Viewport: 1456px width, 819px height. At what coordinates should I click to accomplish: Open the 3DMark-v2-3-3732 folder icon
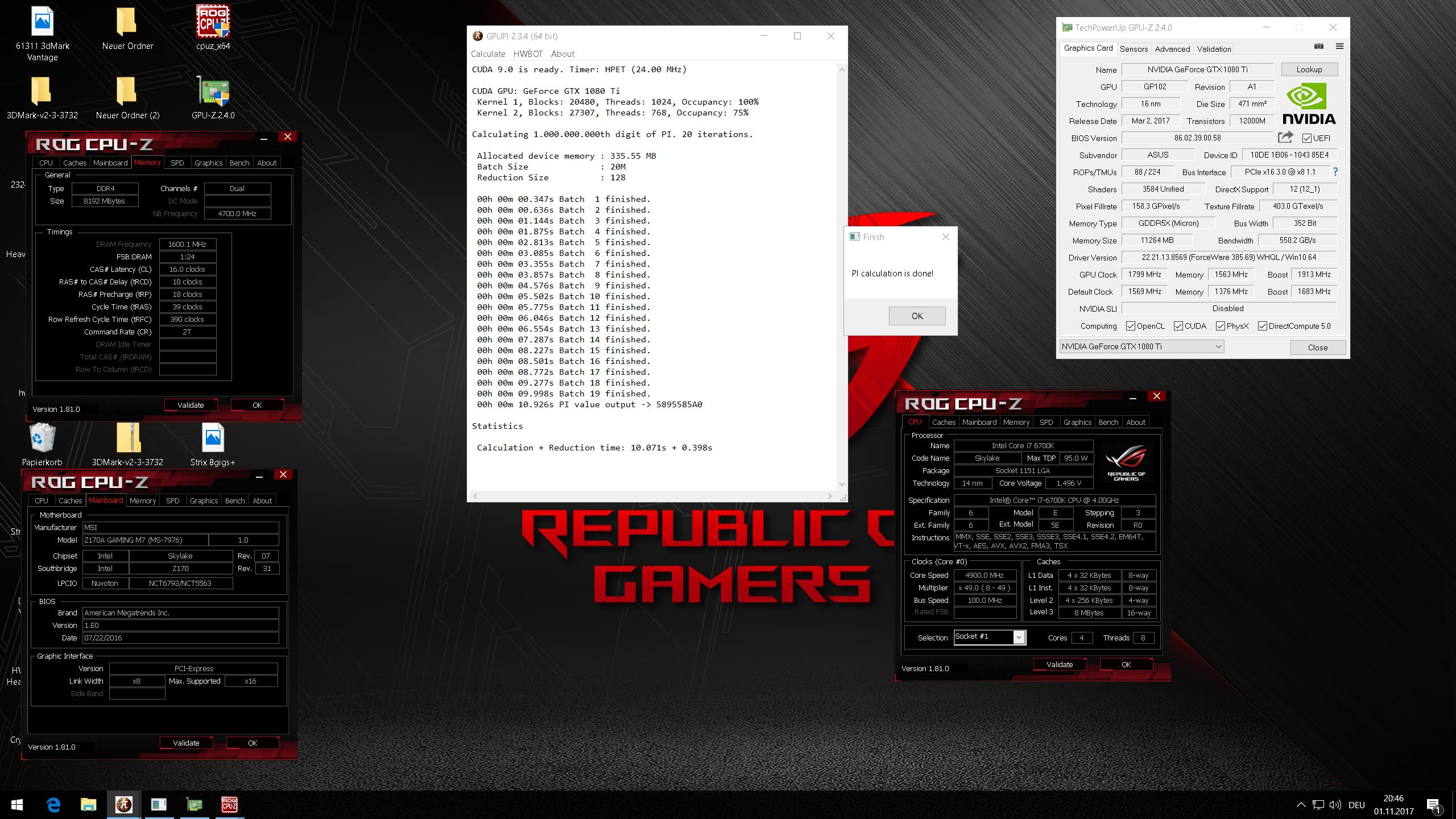pyautogui.click(x=42, y=97)
